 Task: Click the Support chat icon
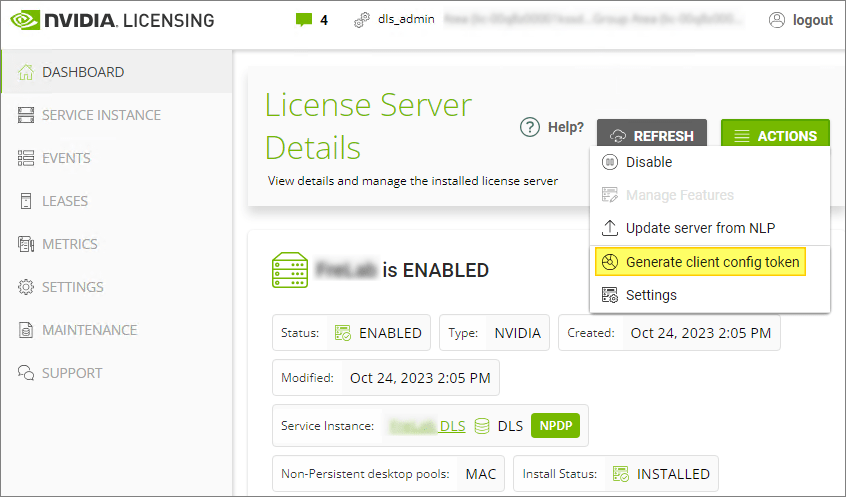point(26,373)
